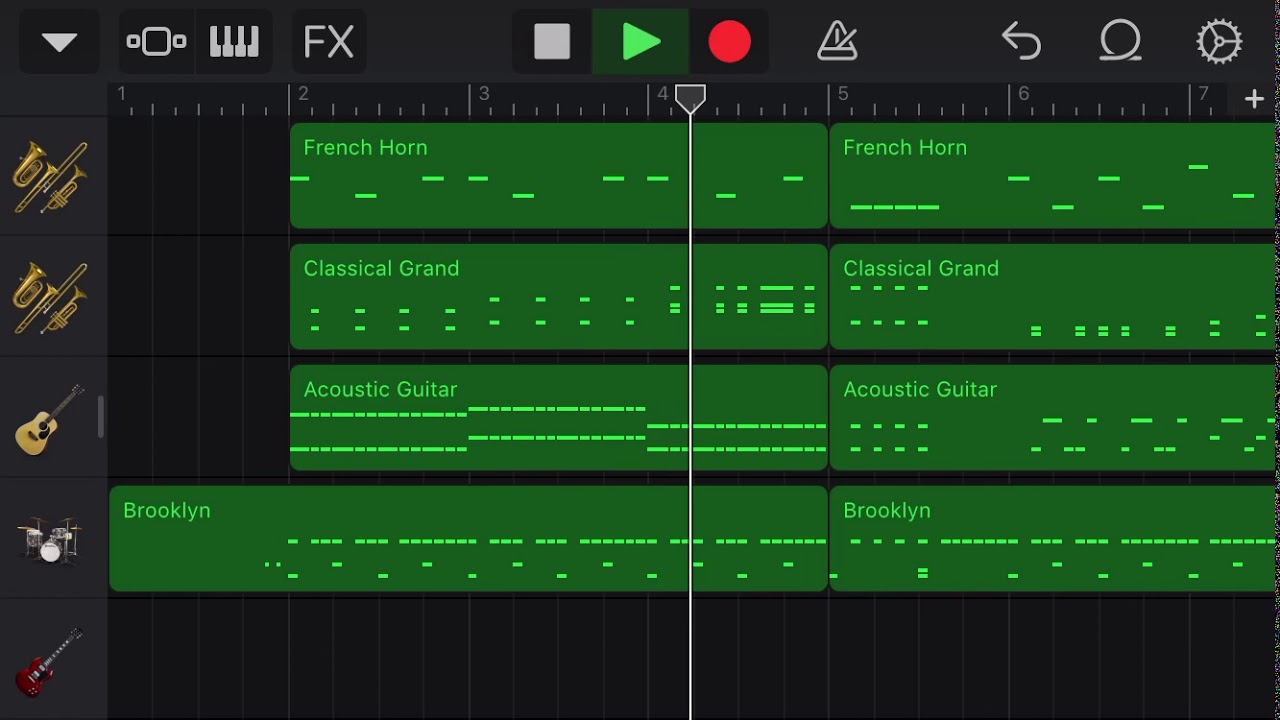Tap the playhead handle on the ruler

[690, 98]
